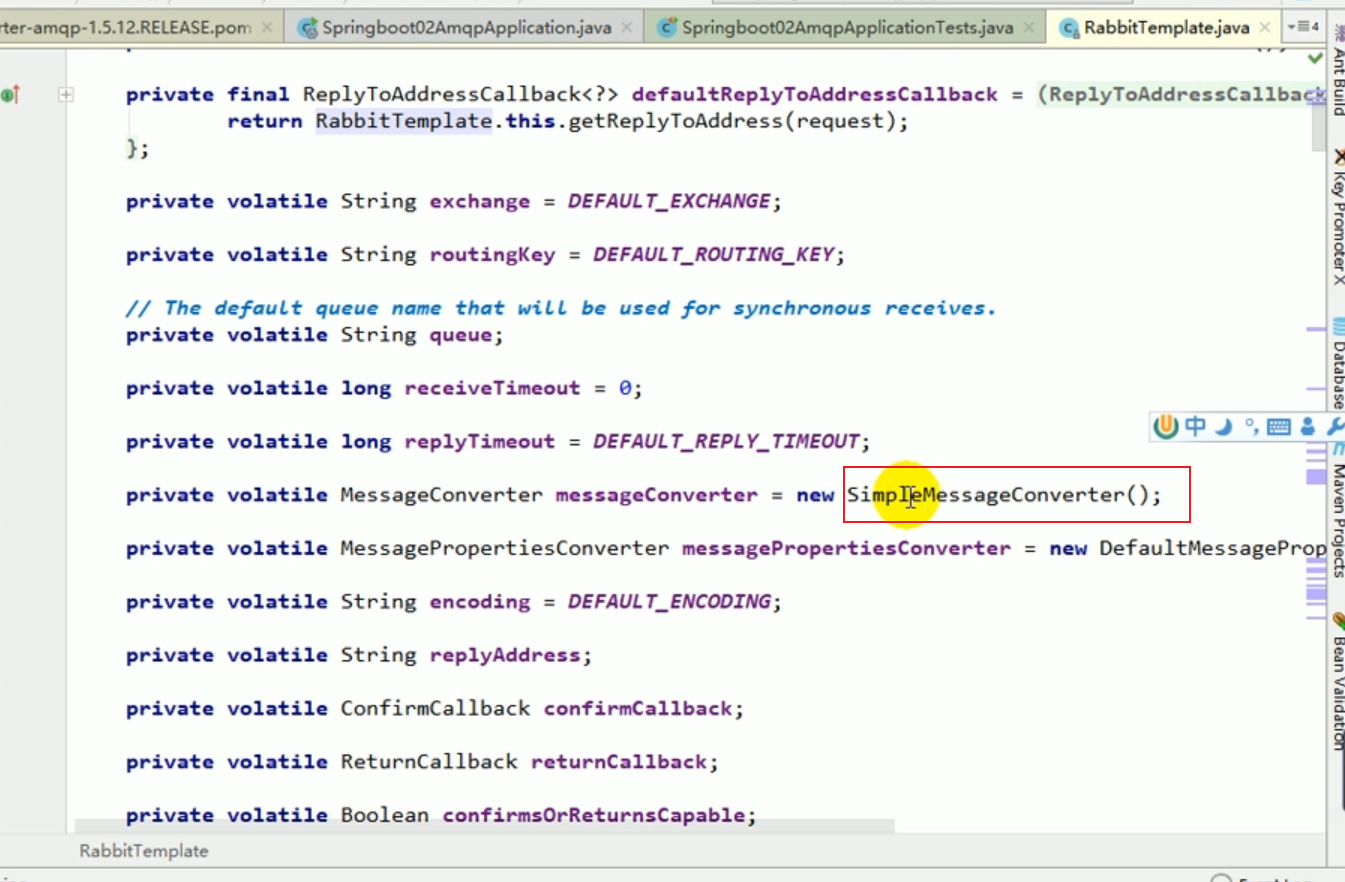Expand the folded defaultReplyToAddressCallback code block

click(x=66, y=95)
